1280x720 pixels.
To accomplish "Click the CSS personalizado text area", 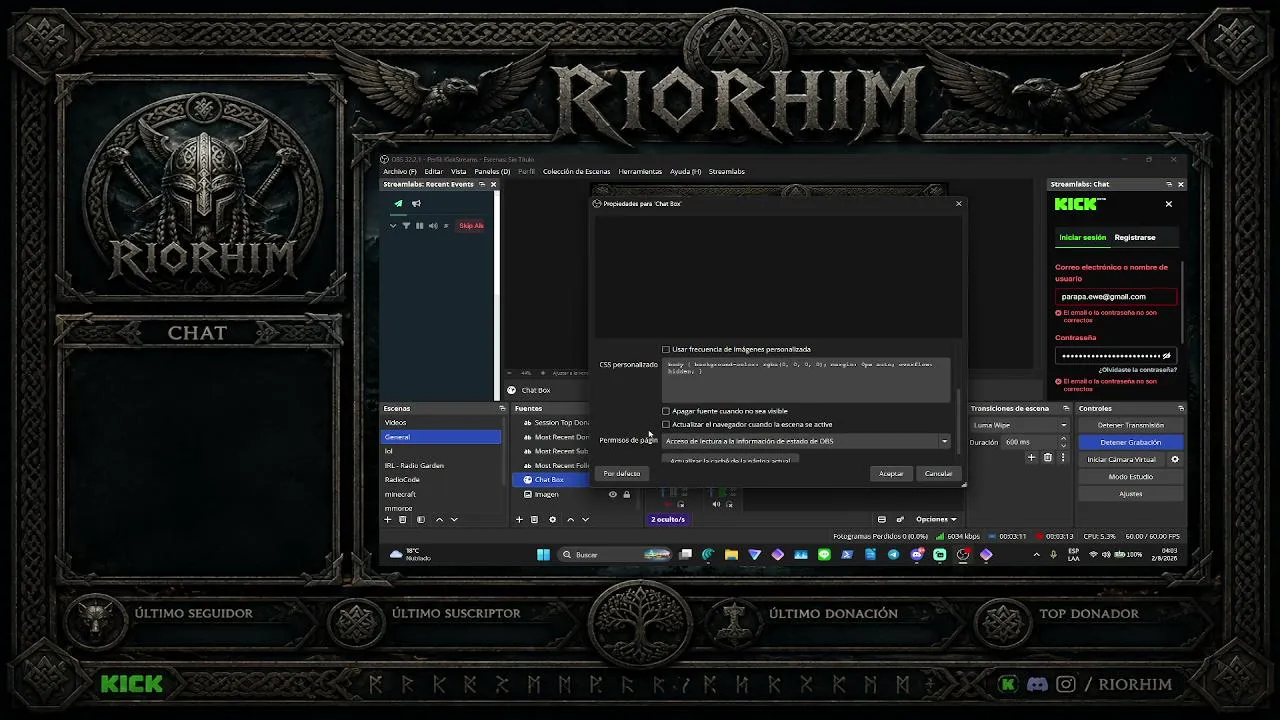I will 806,380.
